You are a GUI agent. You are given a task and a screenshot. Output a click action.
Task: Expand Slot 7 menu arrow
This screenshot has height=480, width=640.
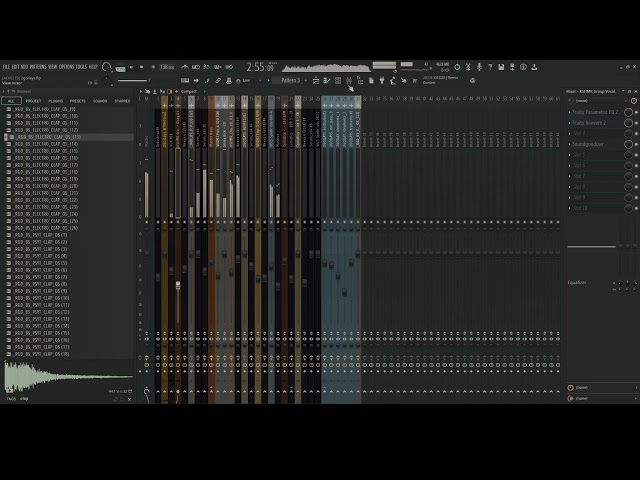[570, 176]
